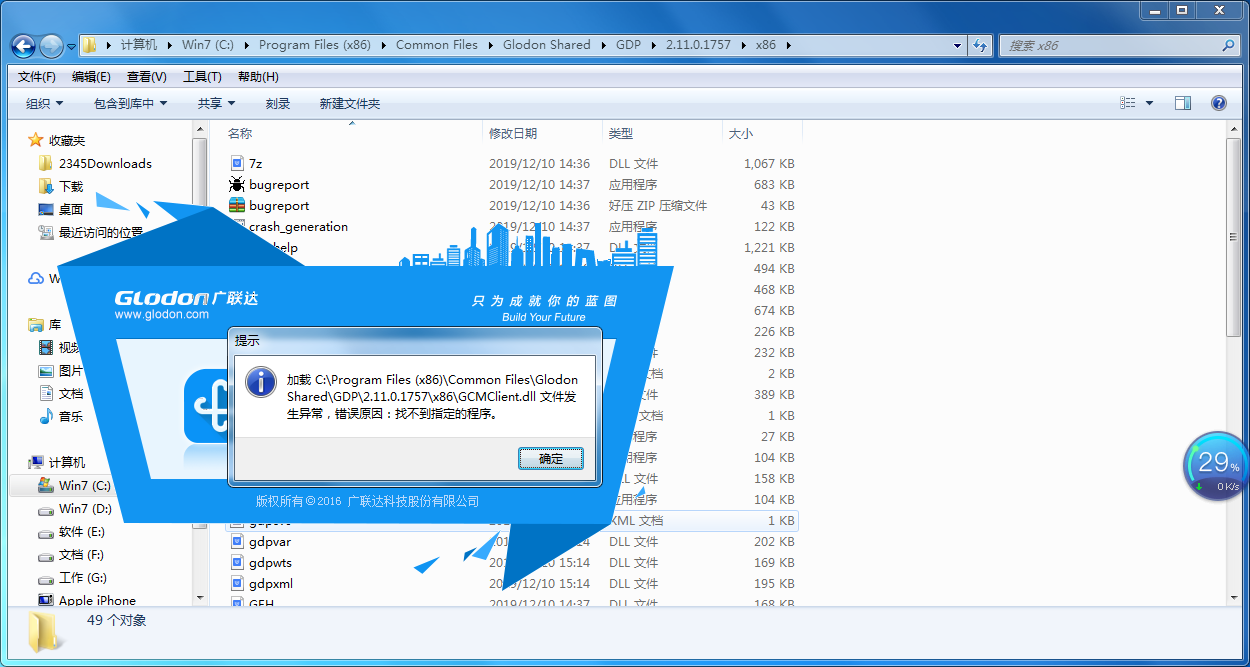Viewport: 1250px width, 667px height.
Task: Open 2345Downloads folder in favorites
Action: point(105,163)
